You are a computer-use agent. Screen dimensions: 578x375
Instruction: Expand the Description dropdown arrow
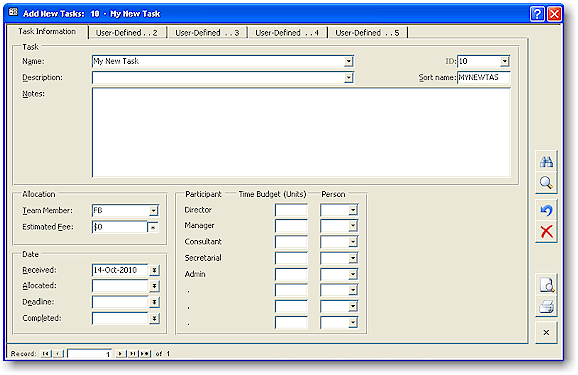point(348,77)
